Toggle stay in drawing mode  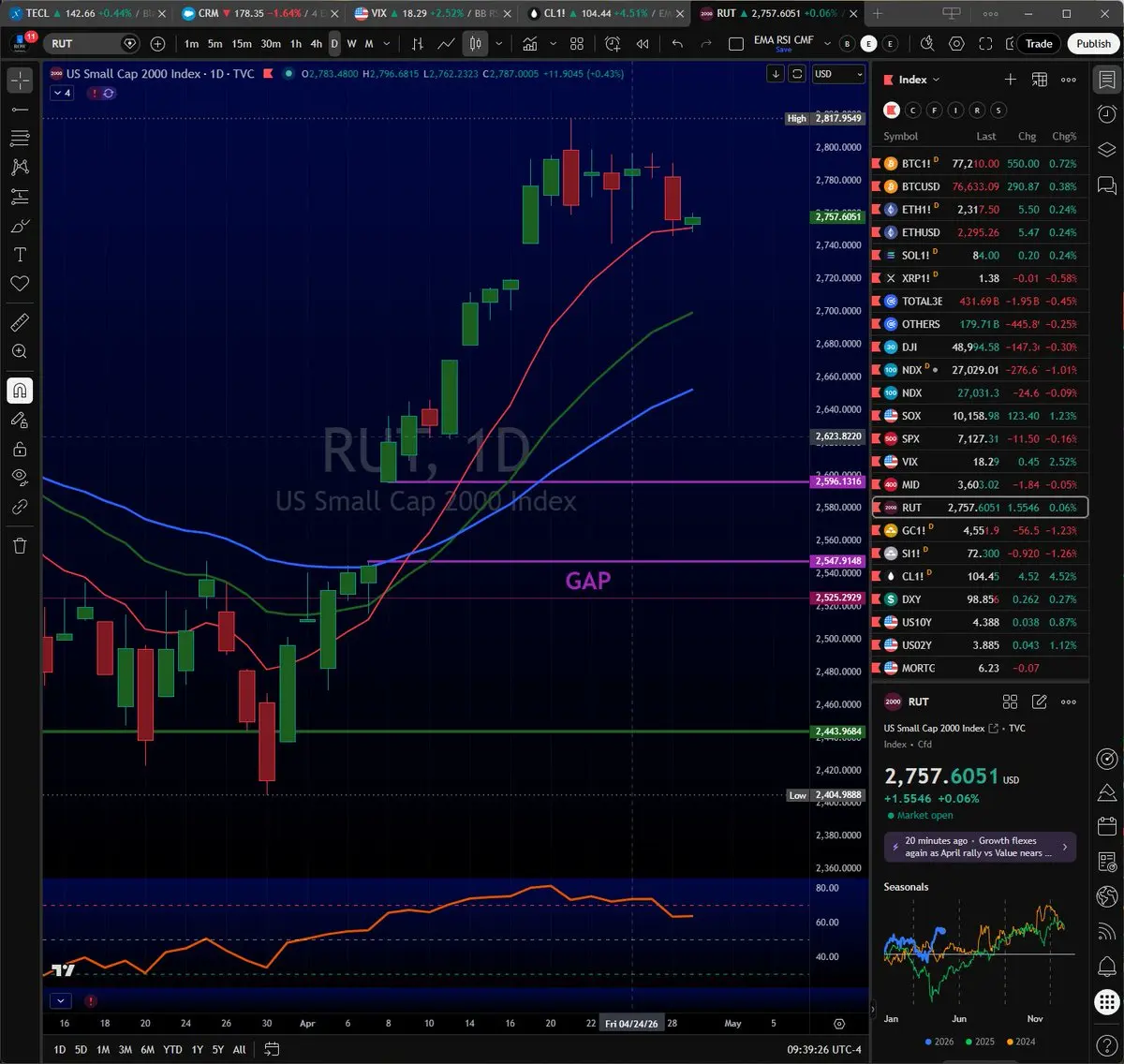[x=20, y=420]
